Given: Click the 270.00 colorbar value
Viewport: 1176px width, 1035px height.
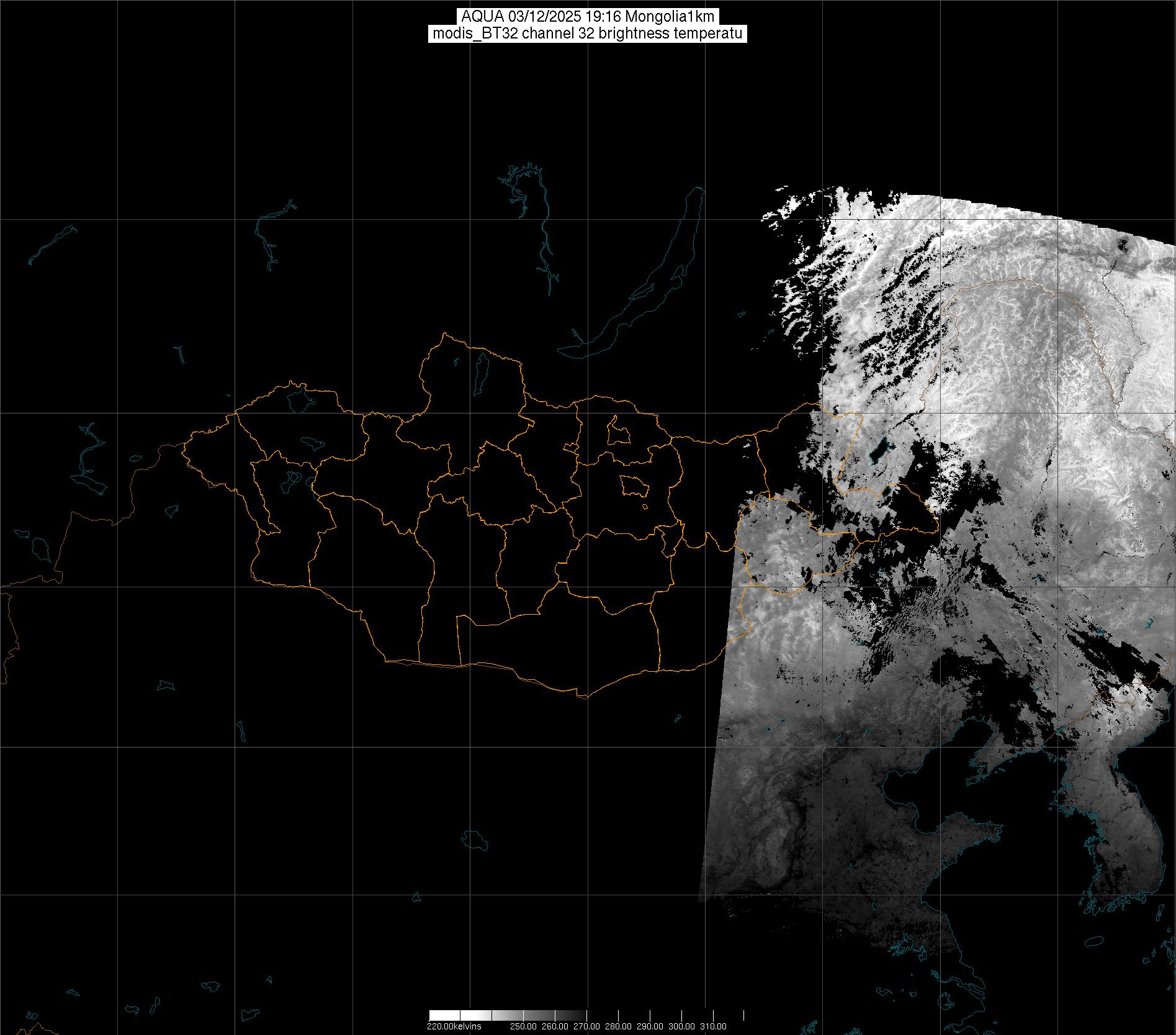Looking at the screenshot, I should tap(586, 1026).
